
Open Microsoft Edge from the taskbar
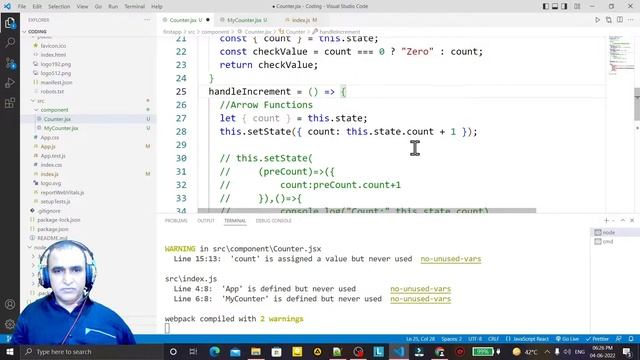tap(215, 351)
